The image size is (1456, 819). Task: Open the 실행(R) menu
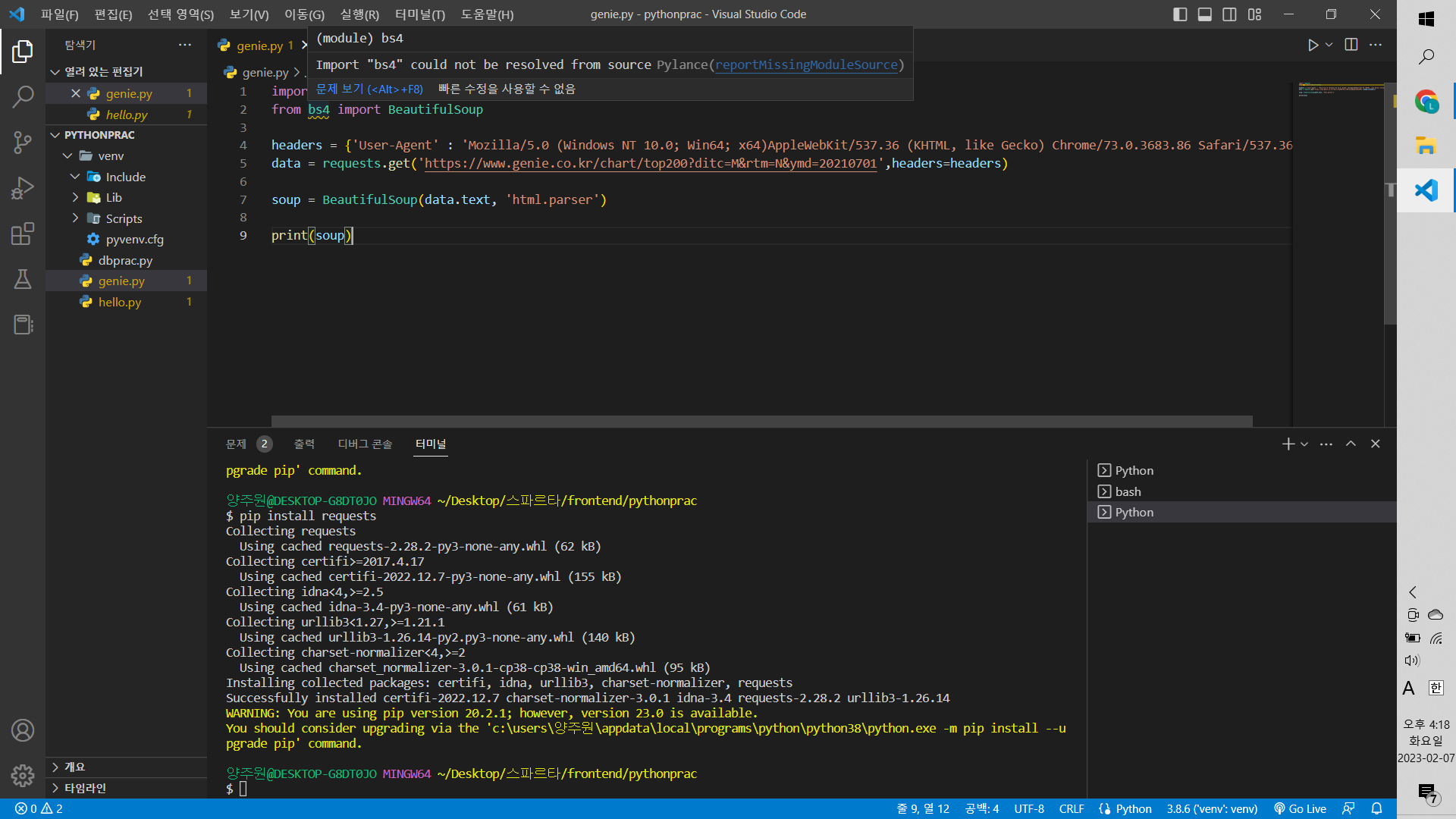click(359, 14)
